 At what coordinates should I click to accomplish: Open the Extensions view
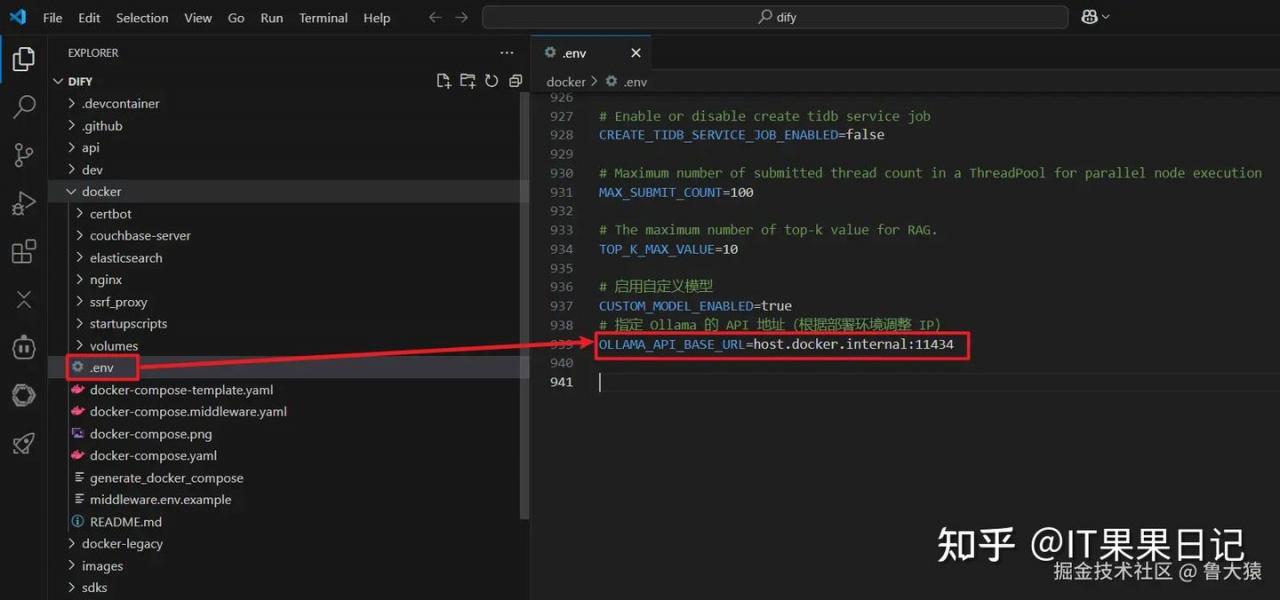click(x=23, y=251)
